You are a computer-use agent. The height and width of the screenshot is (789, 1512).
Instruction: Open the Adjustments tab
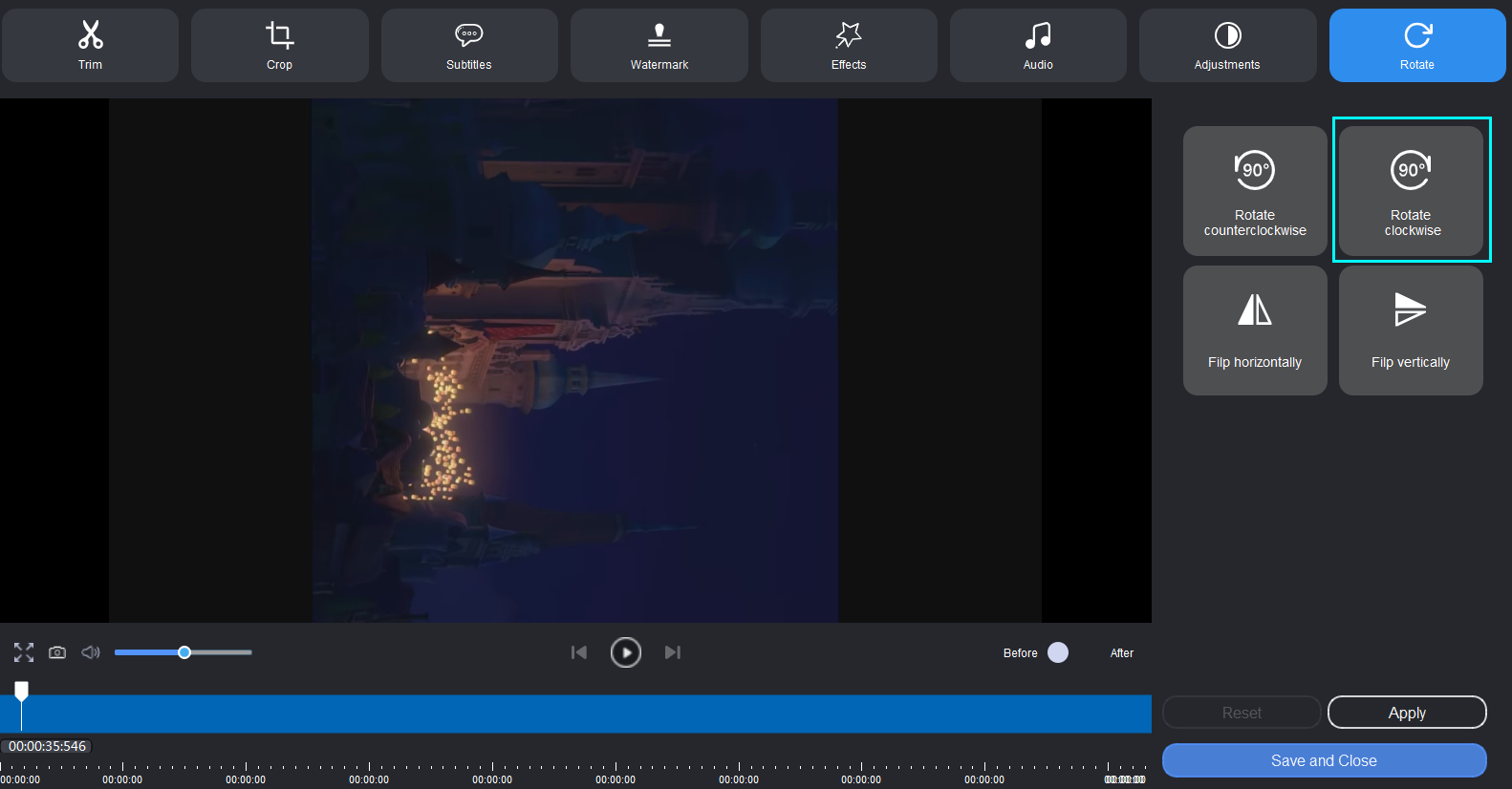(1227, 45)
